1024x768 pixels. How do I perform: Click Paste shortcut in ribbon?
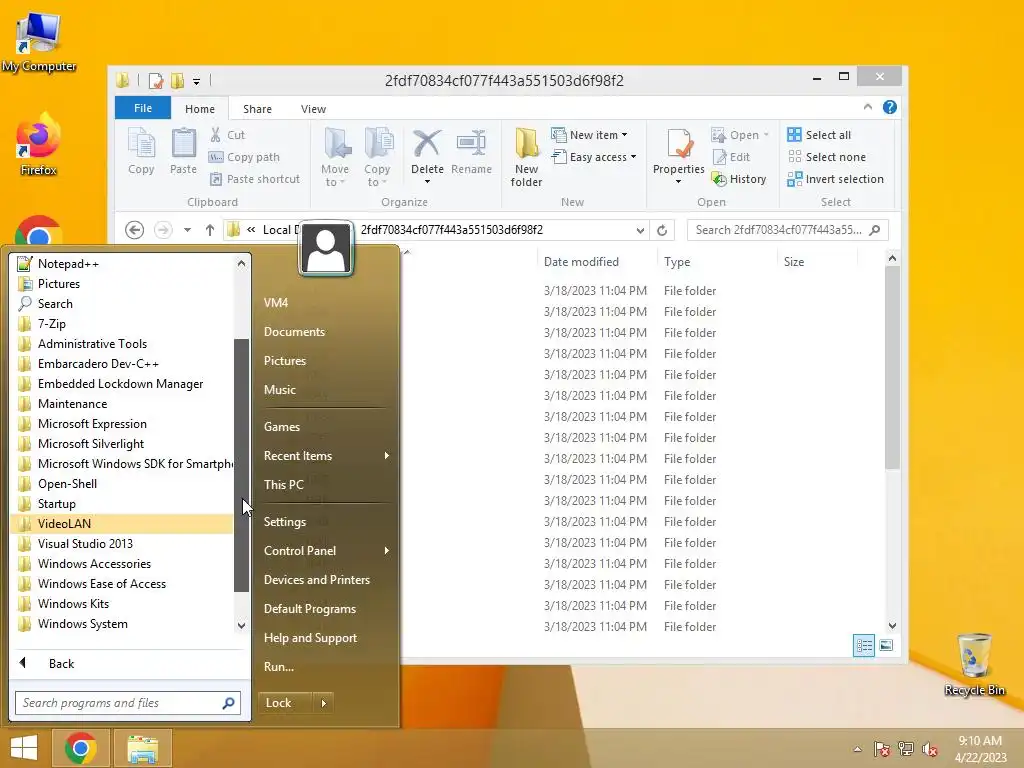coord(255,179)
